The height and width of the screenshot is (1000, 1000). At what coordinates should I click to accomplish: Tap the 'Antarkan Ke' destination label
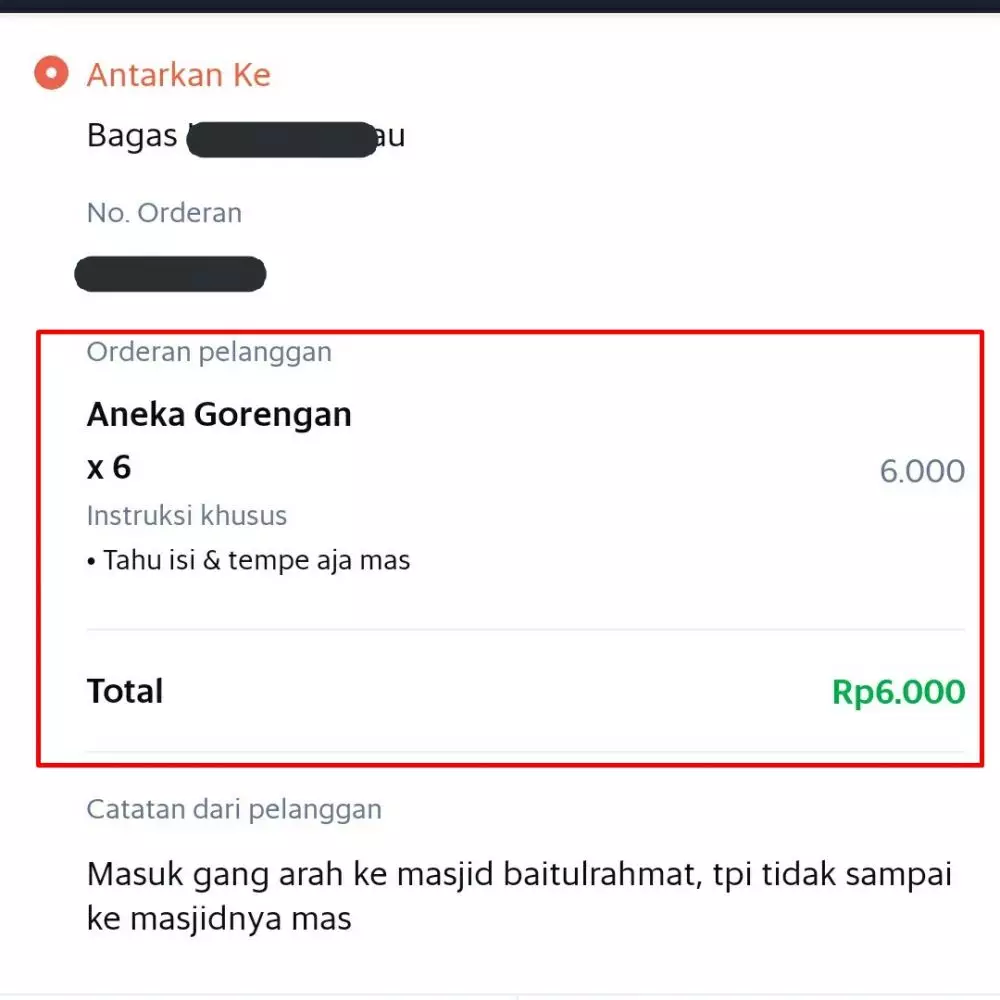179,74
